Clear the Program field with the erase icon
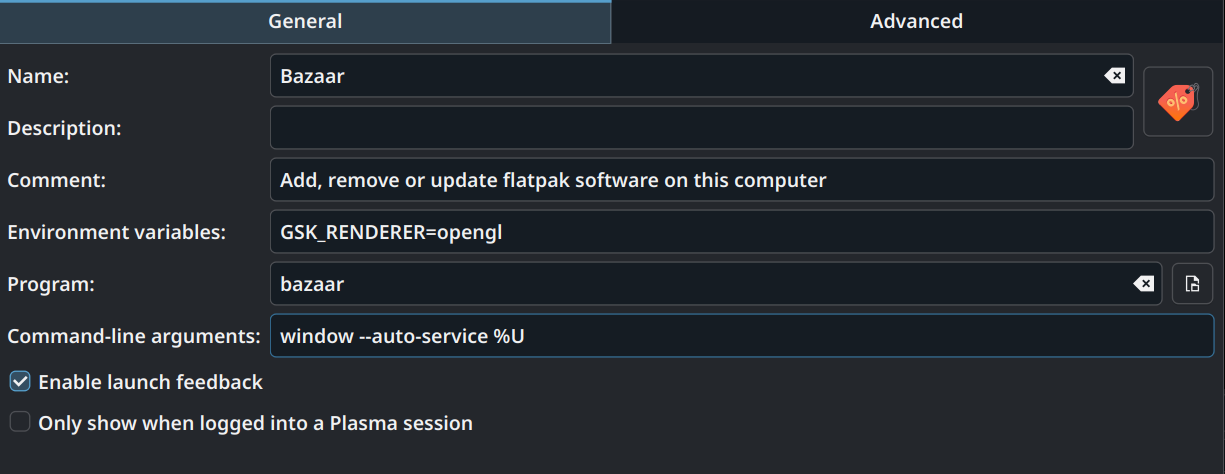1225x474 pixels. 1143,284
